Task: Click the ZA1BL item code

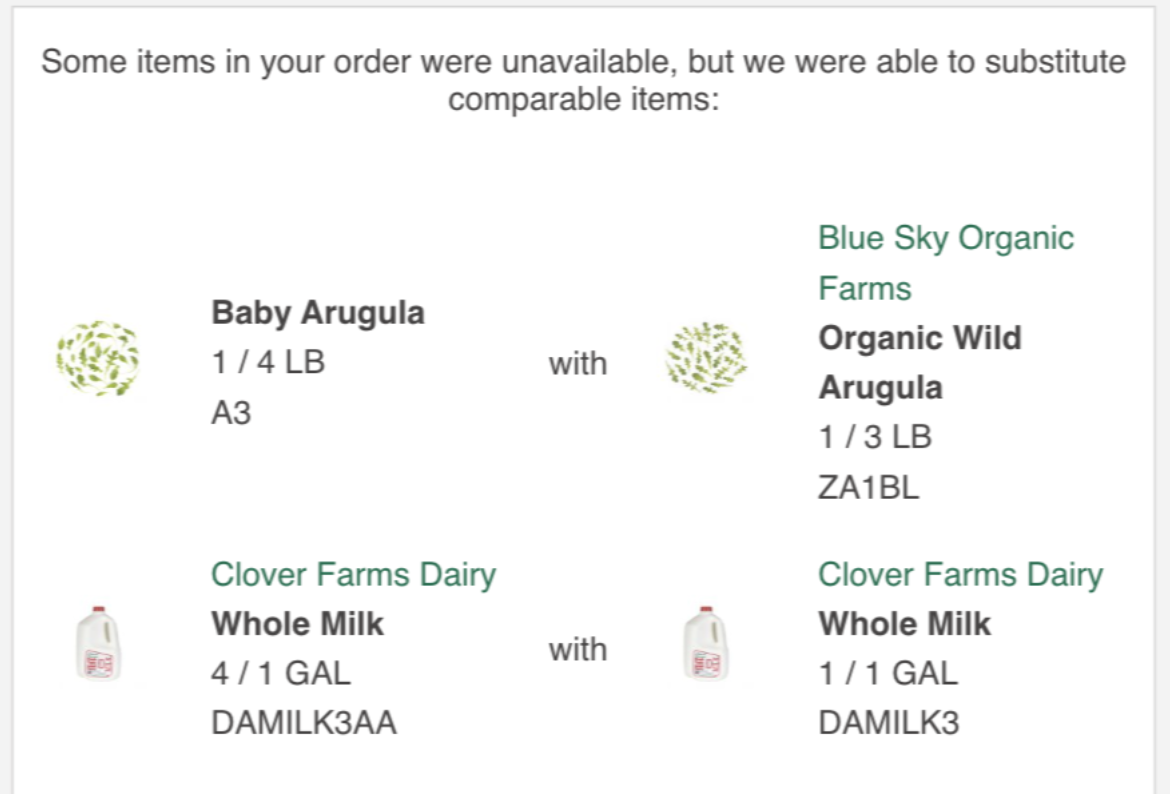Action: [869, 487]
